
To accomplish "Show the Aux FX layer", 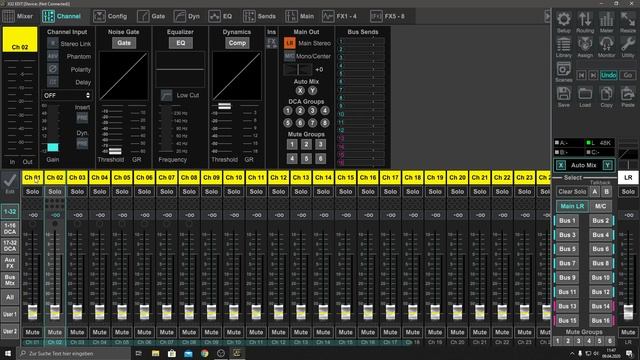I will 10,263.
